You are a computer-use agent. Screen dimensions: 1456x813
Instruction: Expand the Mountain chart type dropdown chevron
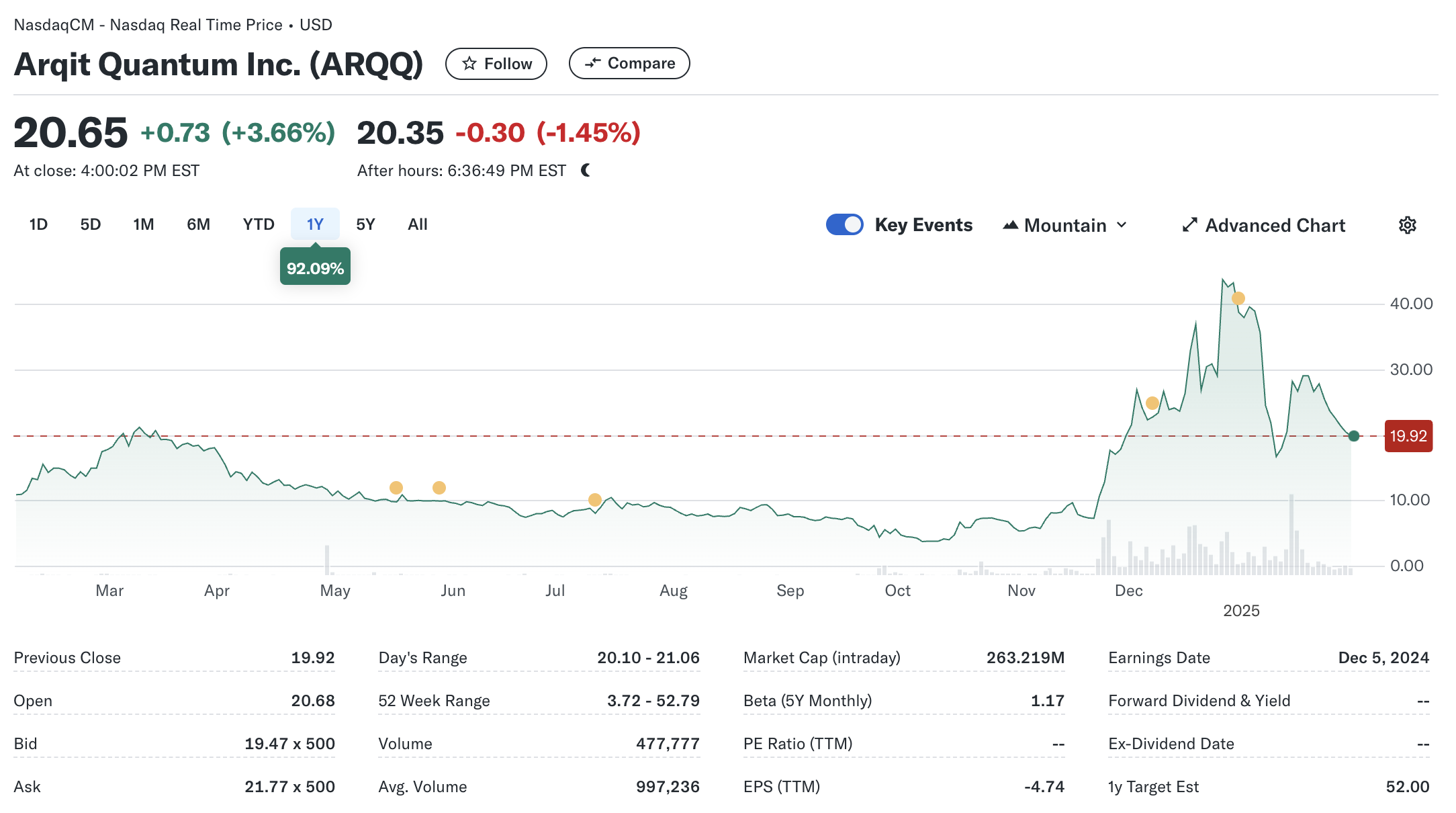coord(1122,225)
